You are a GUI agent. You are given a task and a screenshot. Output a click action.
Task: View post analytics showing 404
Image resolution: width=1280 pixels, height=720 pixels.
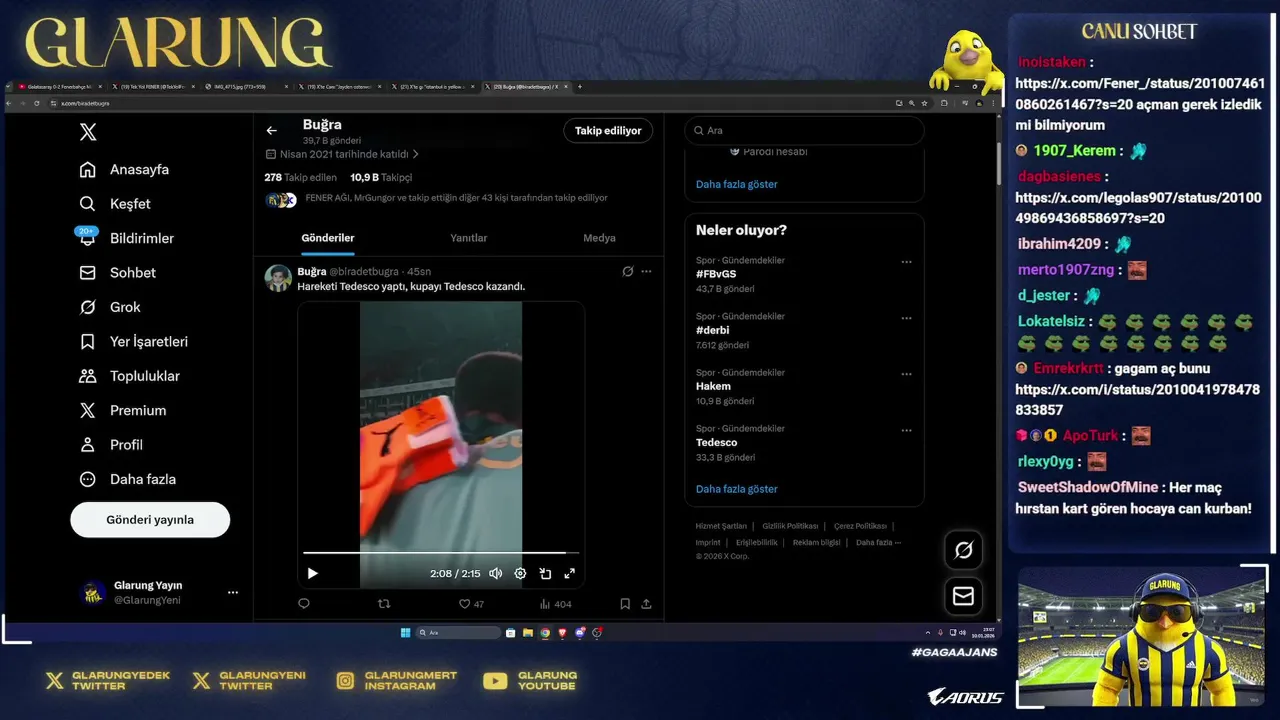click(555, 604)
